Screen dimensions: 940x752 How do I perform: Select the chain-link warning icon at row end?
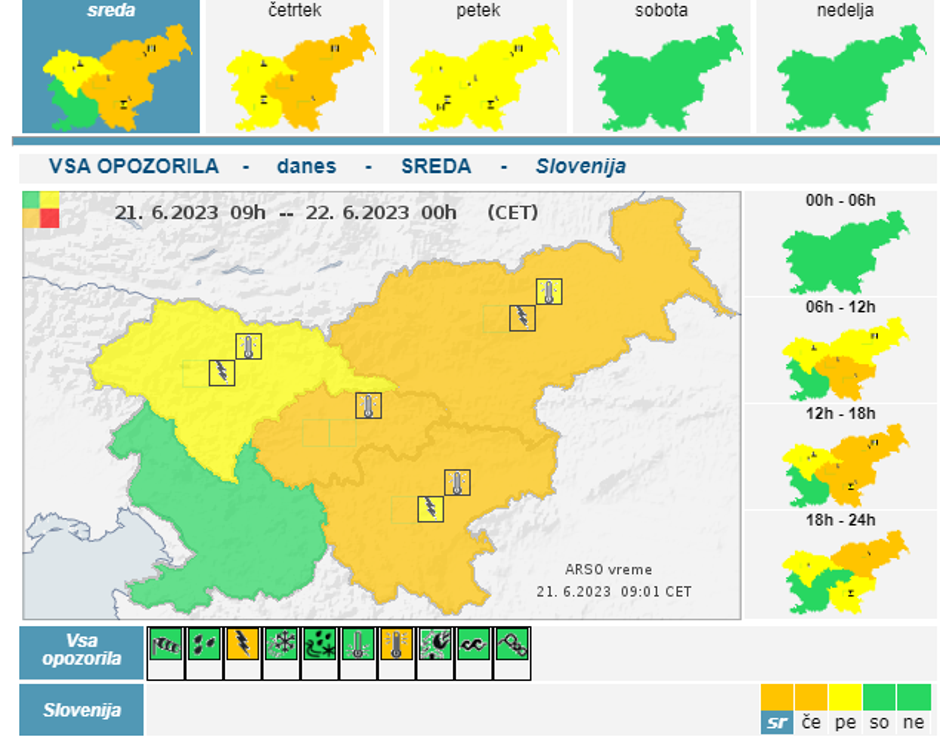point(511,645)
